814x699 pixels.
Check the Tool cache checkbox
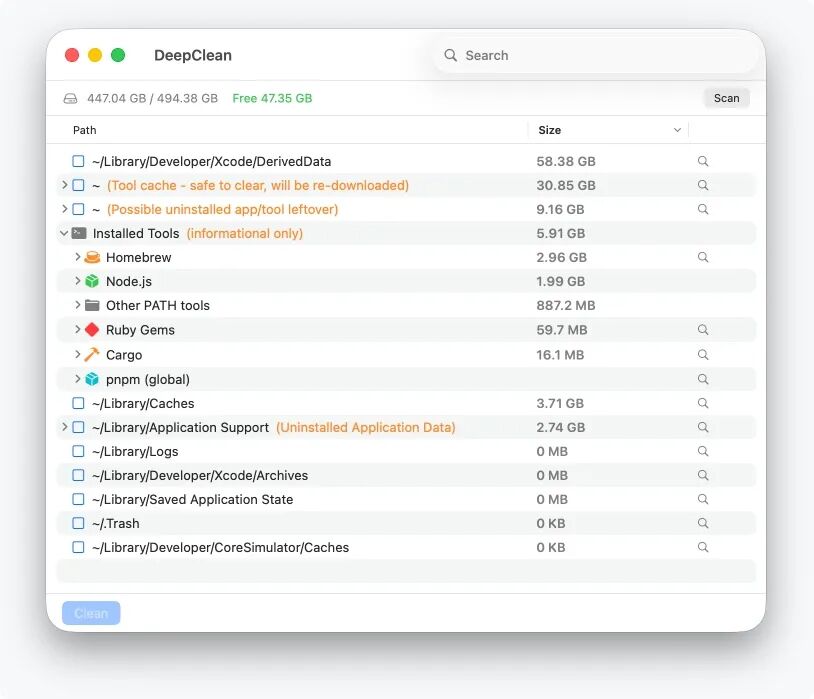point(78,185)
